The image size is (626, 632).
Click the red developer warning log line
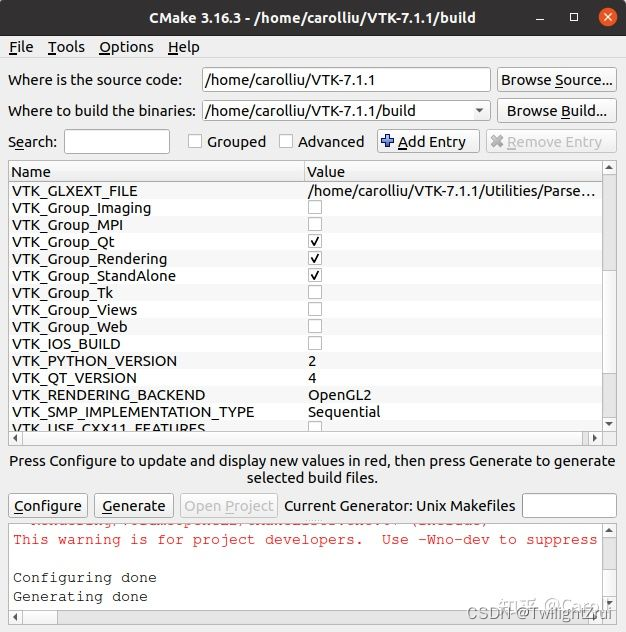pyautogui.click(x=306, y=540)
